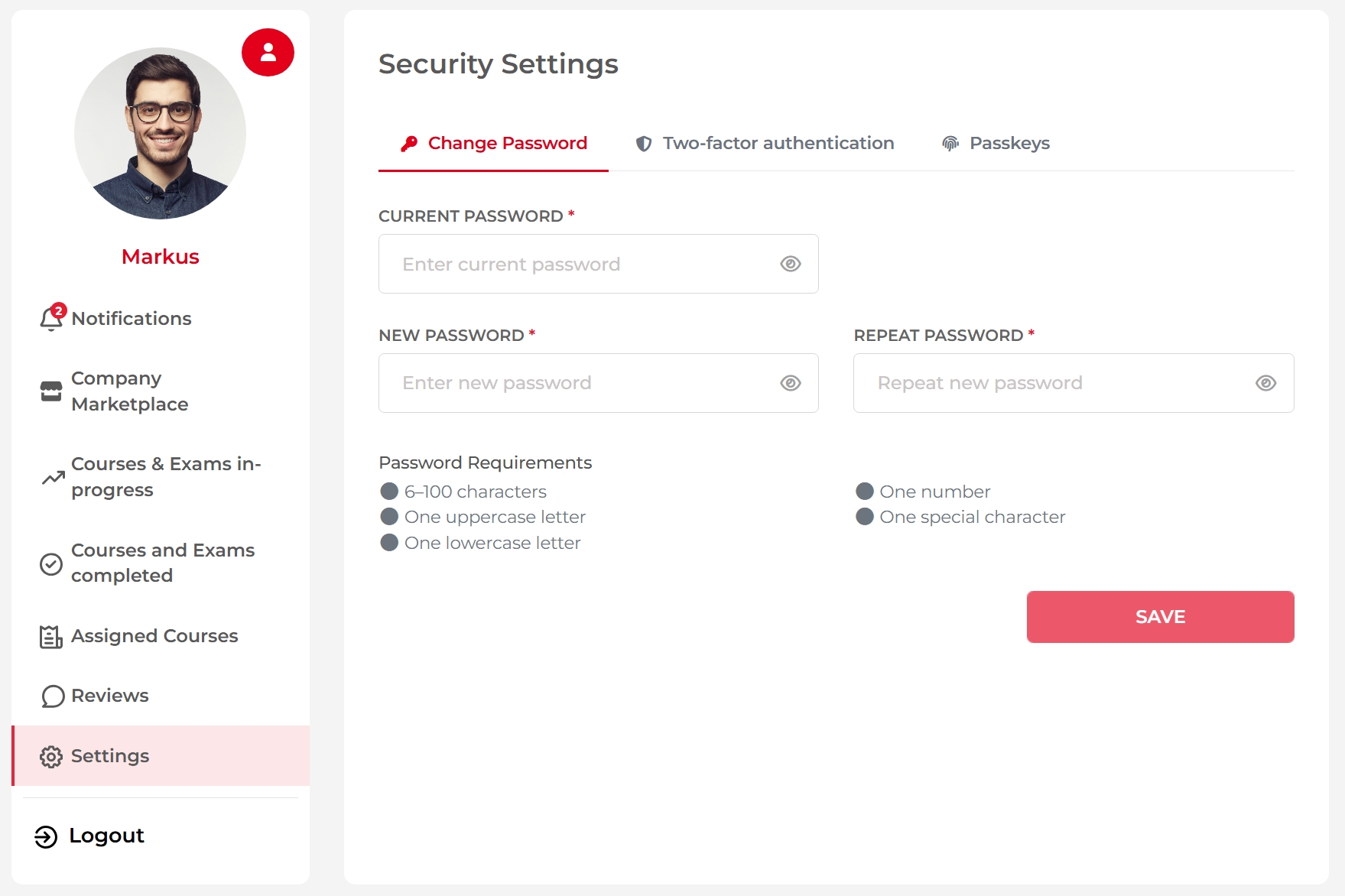The height and width of the screenshot is (896, 1345).
Task: Click the Logout arrow icon
Action: tap(46, 837)
